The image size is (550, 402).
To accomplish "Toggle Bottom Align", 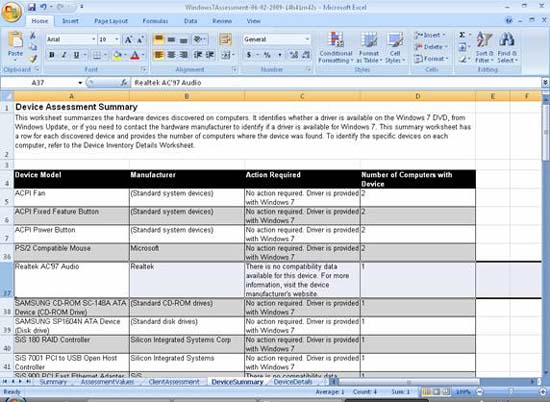I will tap(183, 39).
